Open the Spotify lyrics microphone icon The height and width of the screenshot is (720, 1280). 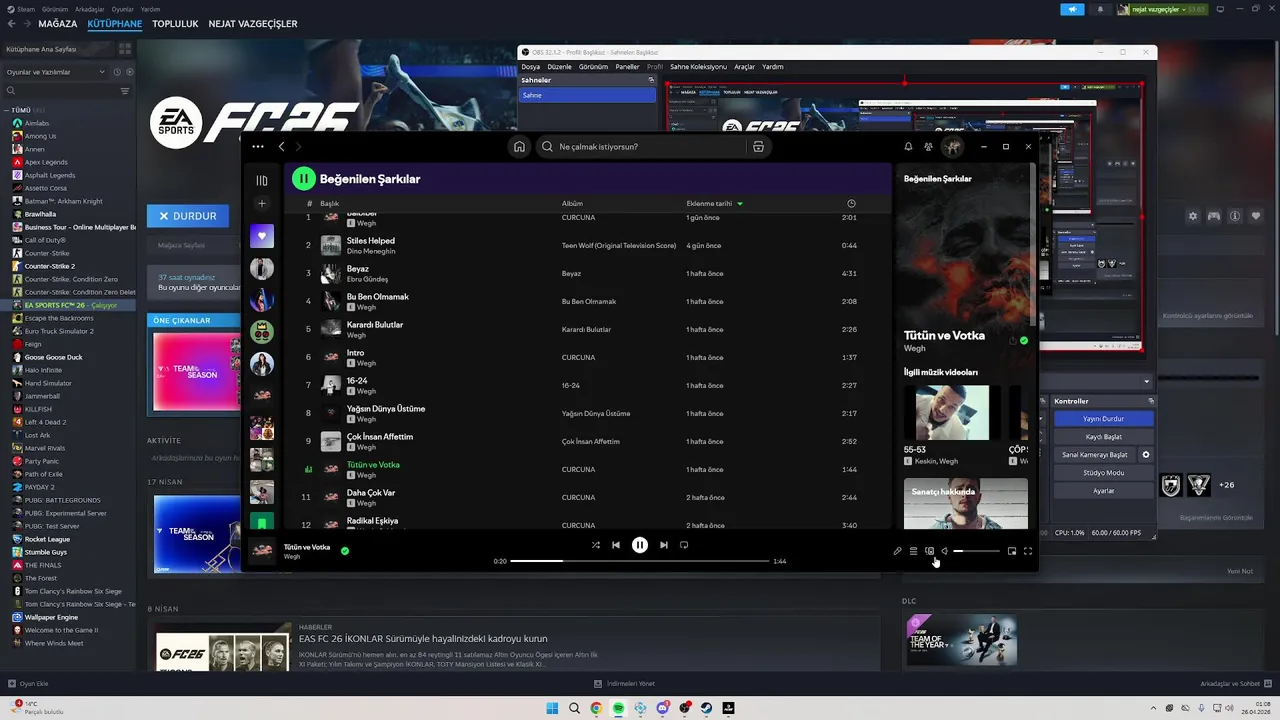click(x=897, y=551)
